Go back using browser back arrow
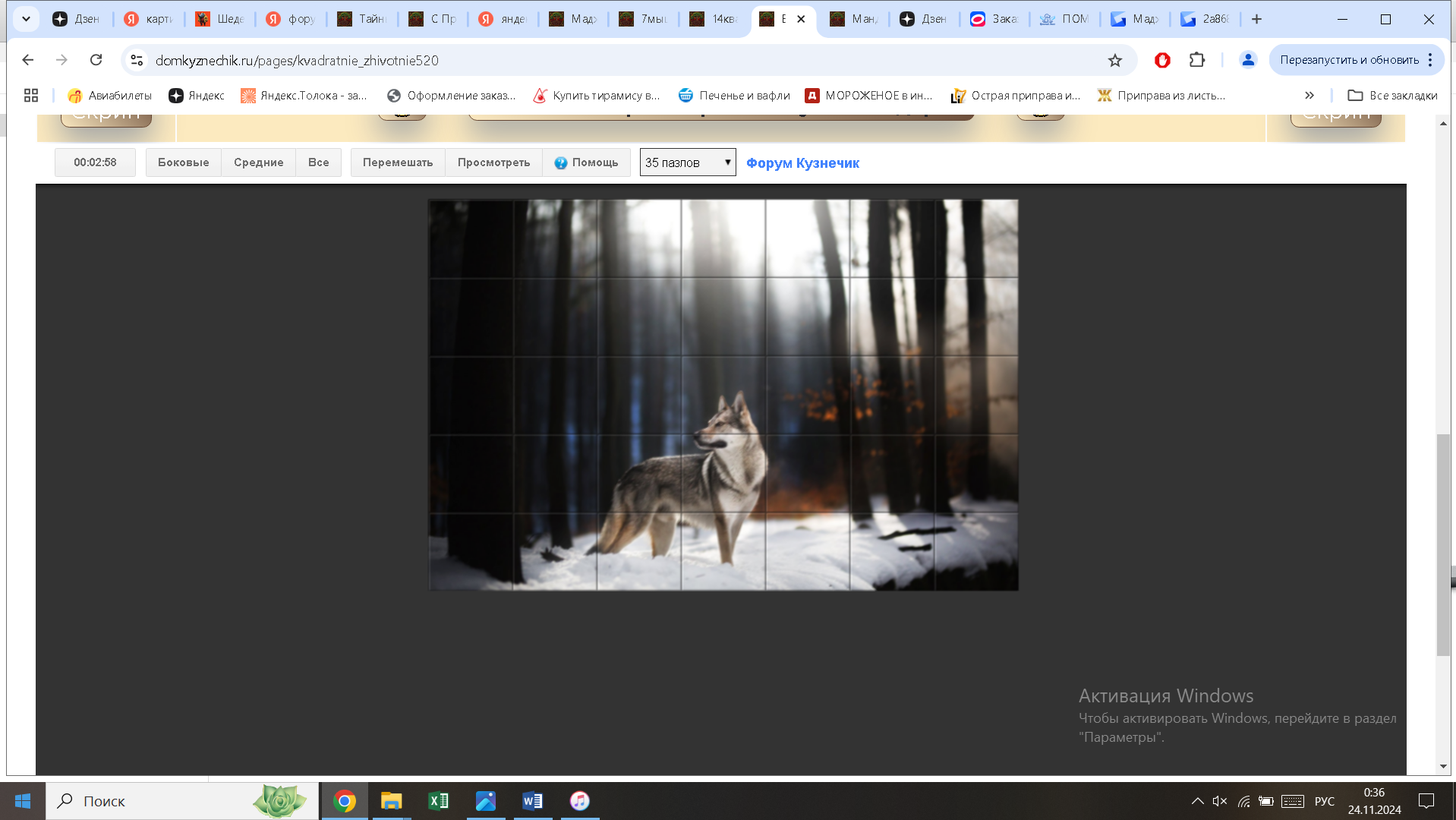1456x820 pixels. point(28,60)
